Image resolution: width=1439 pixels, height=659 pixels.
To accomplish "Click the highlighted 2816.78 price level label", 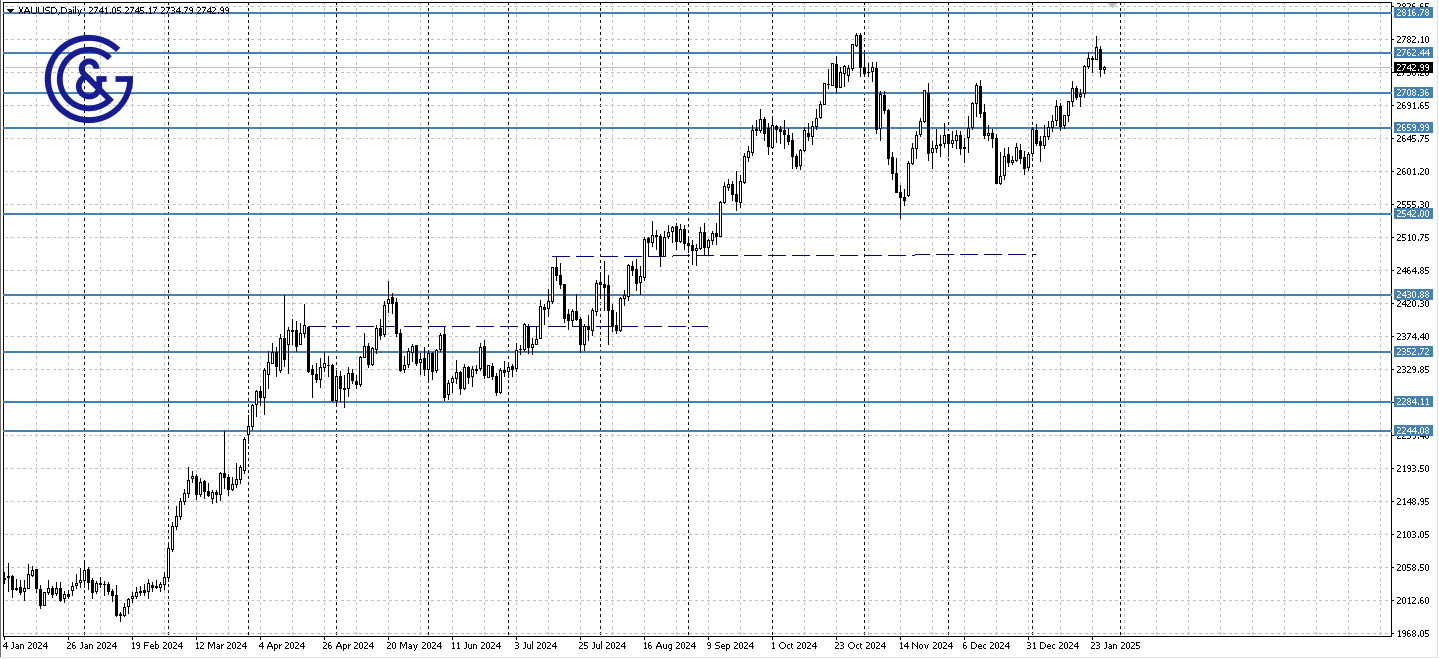I will point(1415,13).
